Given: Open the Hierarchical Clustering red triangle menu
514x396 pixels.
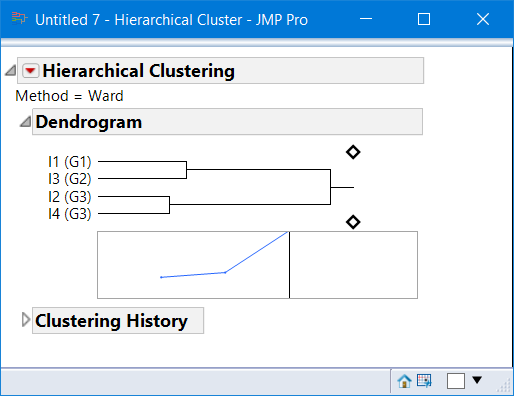Looking at the screenshot, I should tap(30, 71).
